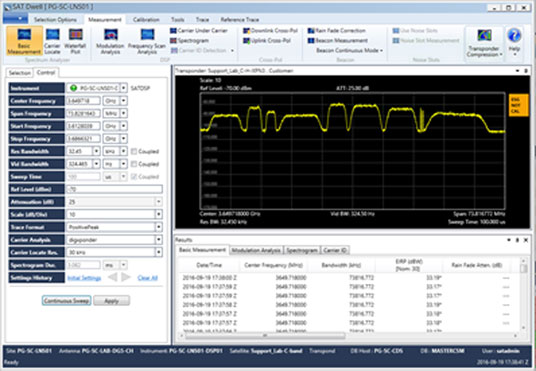This screenshot has width=536, height=371.
Task: Sort by Date/Time column header
Action: (x=209, y=265)
